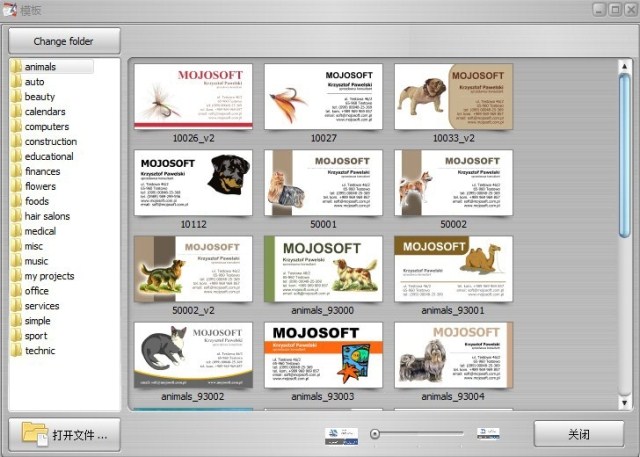The height and width of the screenshot is (457, 640).
Task: Click the Change folder button
Action: coord(64,41)
